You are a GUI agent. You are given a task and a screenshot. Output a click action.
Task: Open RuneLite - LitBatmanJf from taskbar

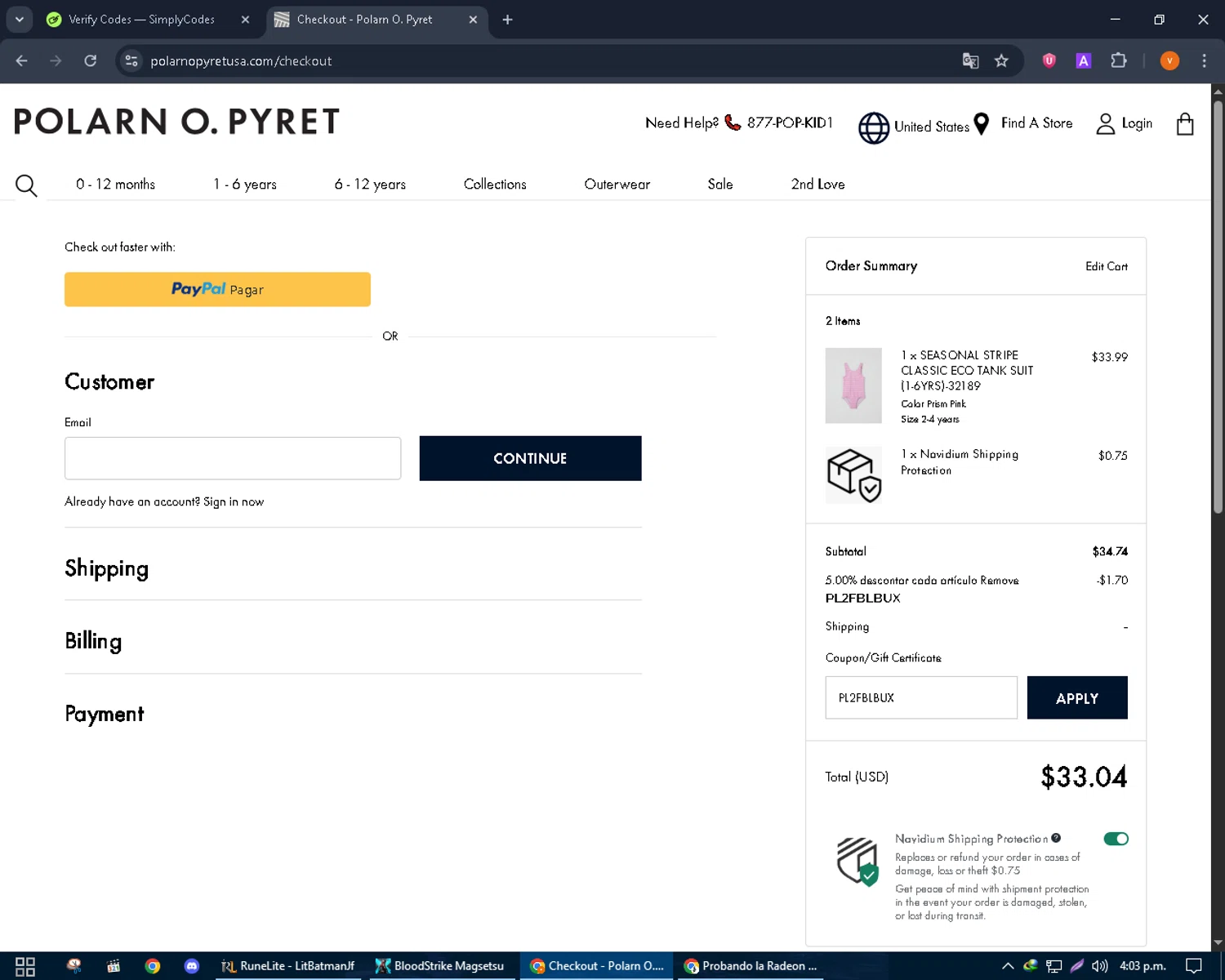tap(287, 966)
